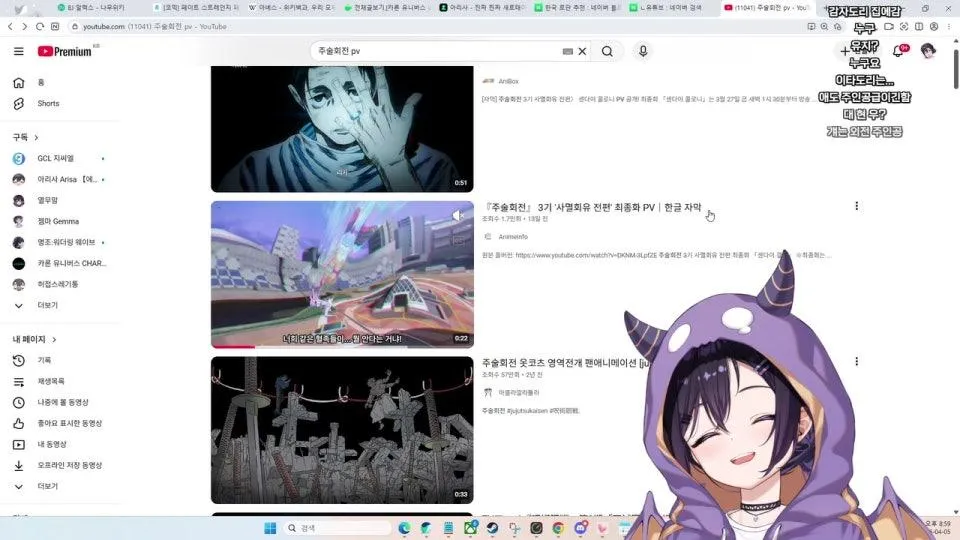
Task: Open the notifications bell
Action: tap(898, 51)
